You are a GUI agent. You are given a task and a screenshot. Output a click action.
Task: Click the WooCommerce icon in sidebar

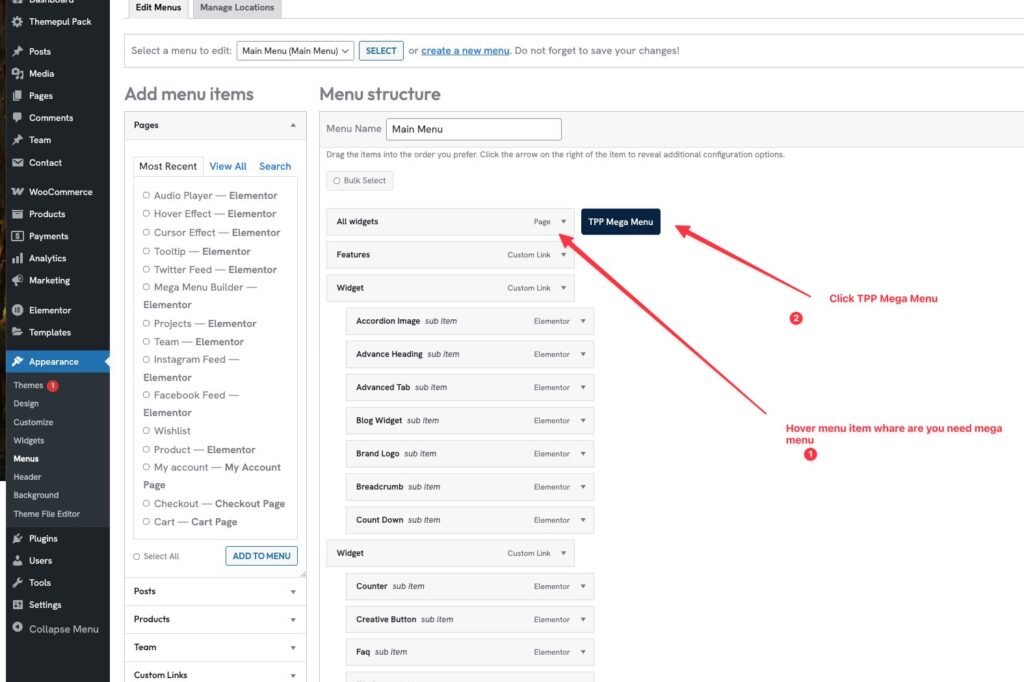click(17, 192)
